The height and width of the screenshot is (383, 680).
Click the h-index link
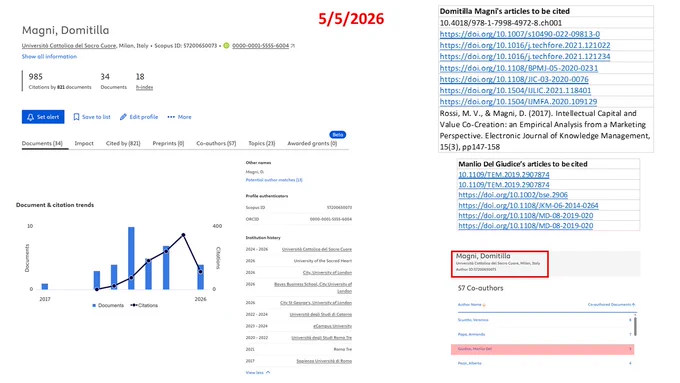click(x=144, y=87)
